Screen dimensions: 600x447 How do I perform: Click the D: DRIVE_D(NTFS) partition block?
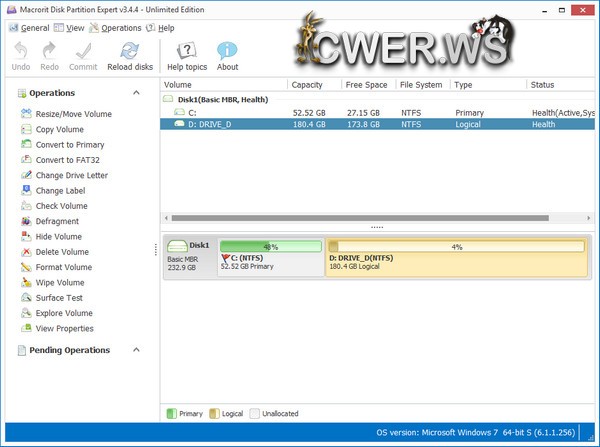click(x=457, y=257)
